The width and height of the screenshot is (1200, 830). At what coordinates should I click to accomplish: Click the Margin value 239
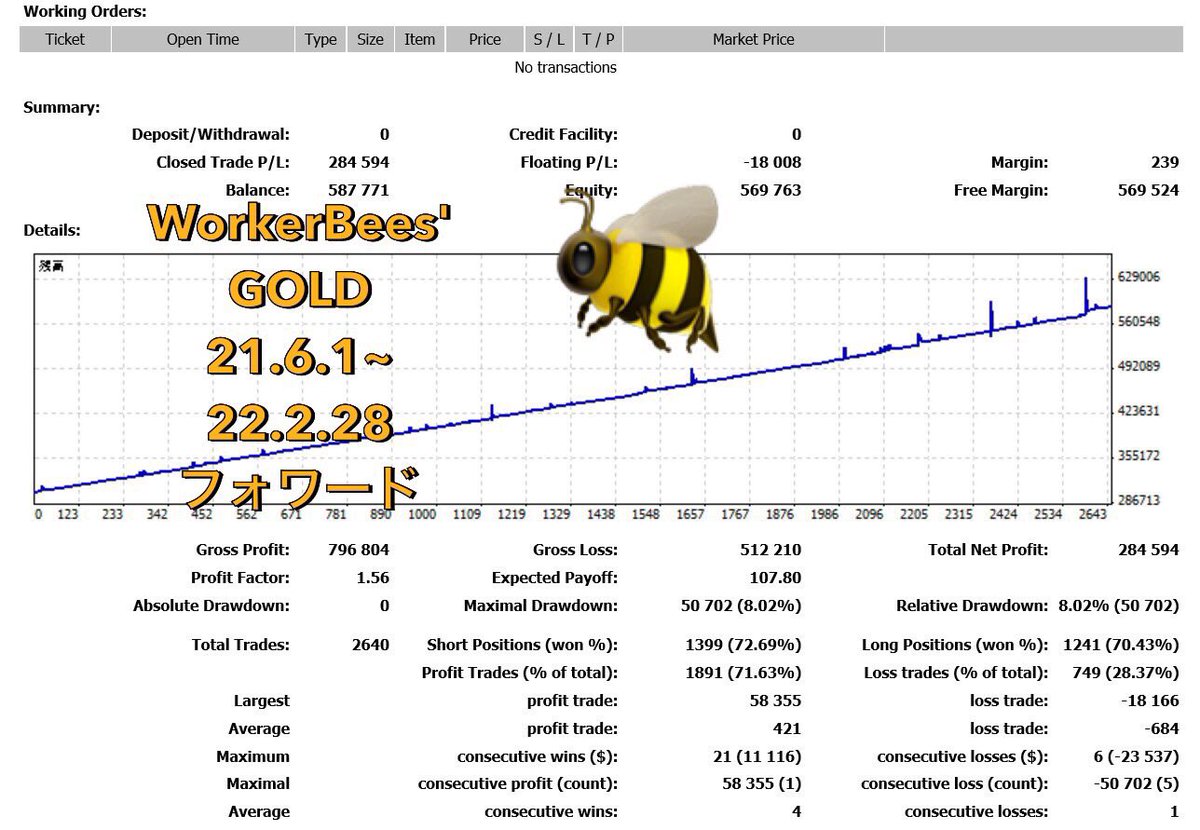click(1164, 162)
